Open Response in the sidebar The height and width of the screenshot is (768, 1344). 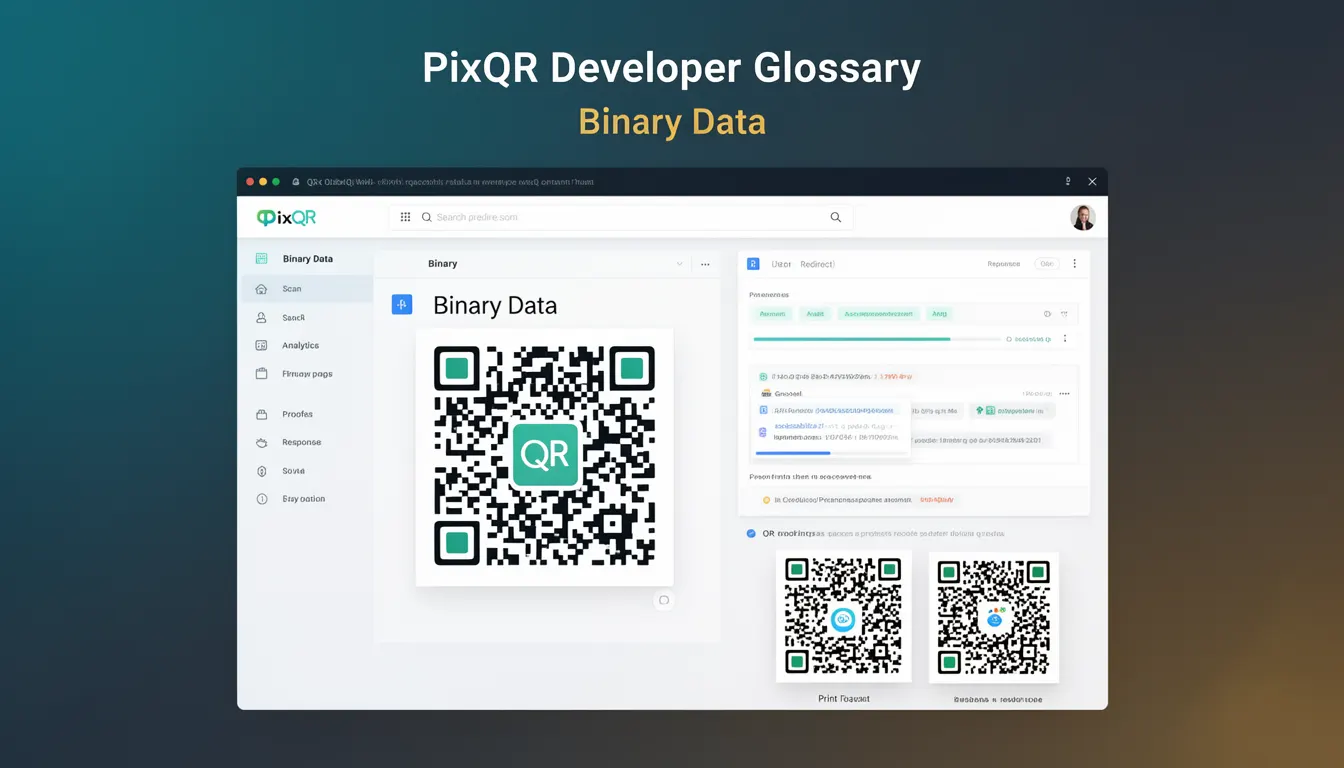coord(307,442)
